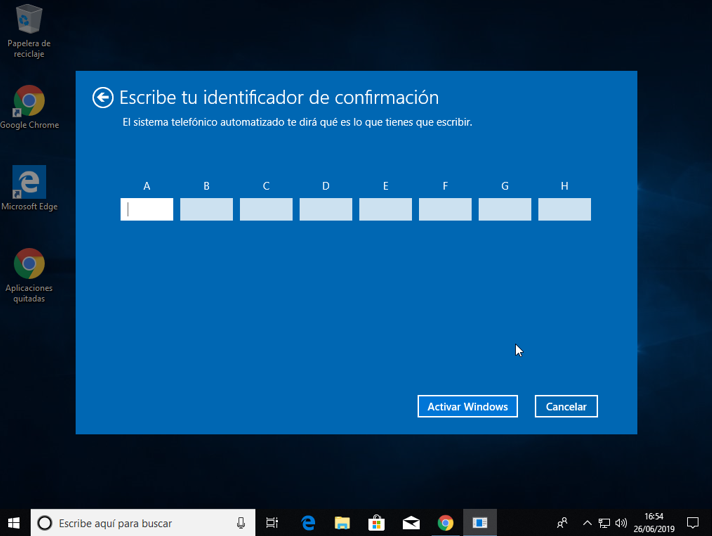Open the Mail app from the taskbar
712x536 pixels.
point(411,523)
